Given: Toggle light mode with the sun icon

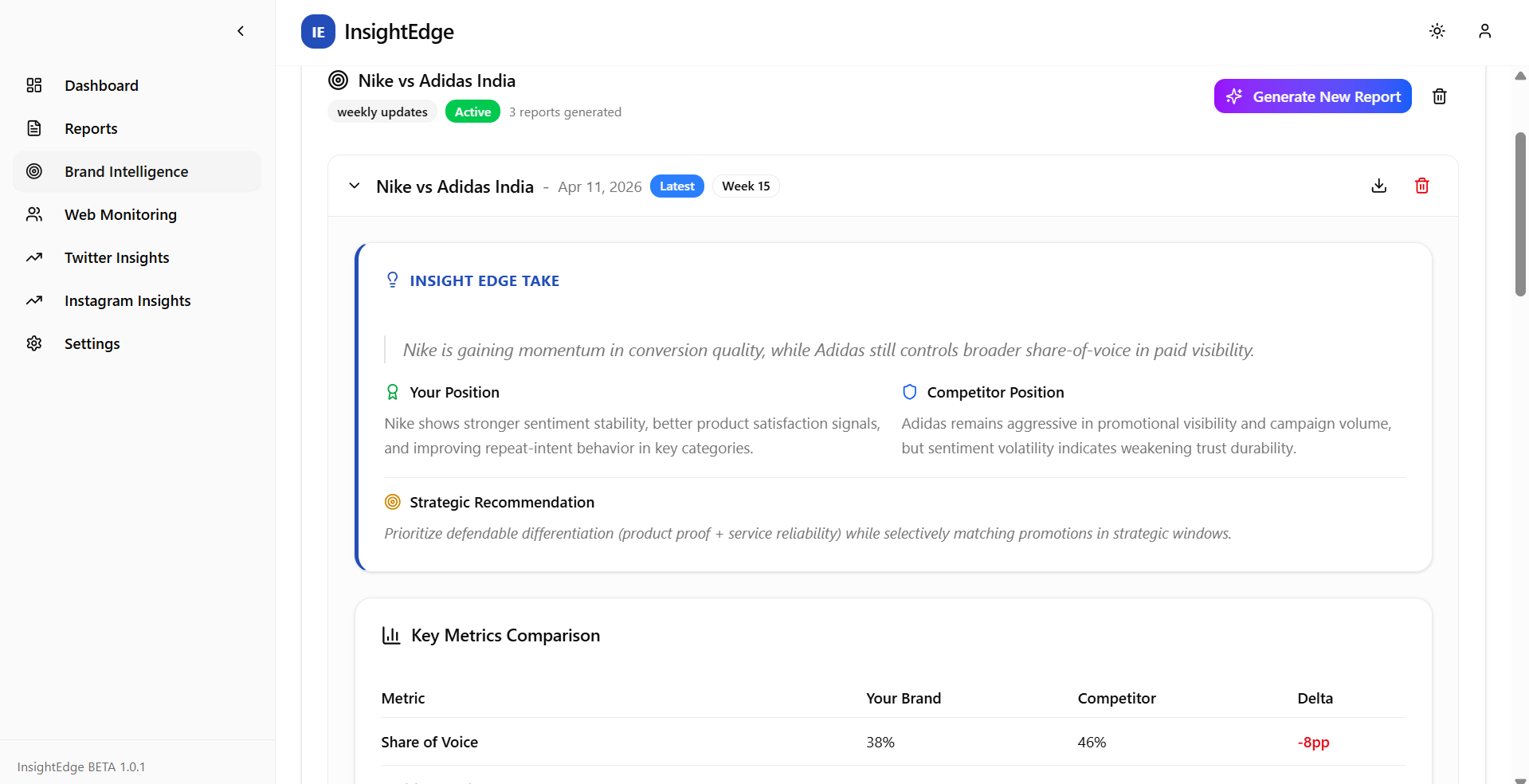Looking at the screenshot, I should [1437, 31].
